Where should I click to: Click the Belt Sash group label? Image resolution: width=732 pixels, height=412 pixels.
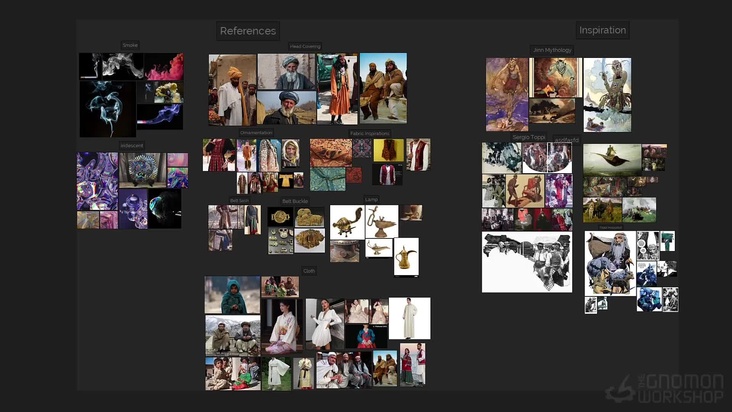point(239,201)
